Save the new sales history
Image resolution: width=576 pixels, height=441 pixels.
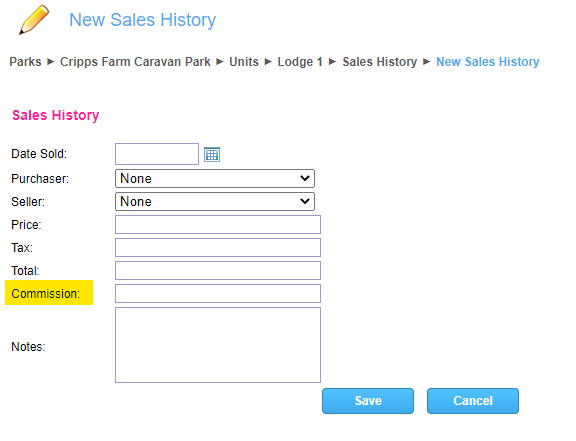368,401
